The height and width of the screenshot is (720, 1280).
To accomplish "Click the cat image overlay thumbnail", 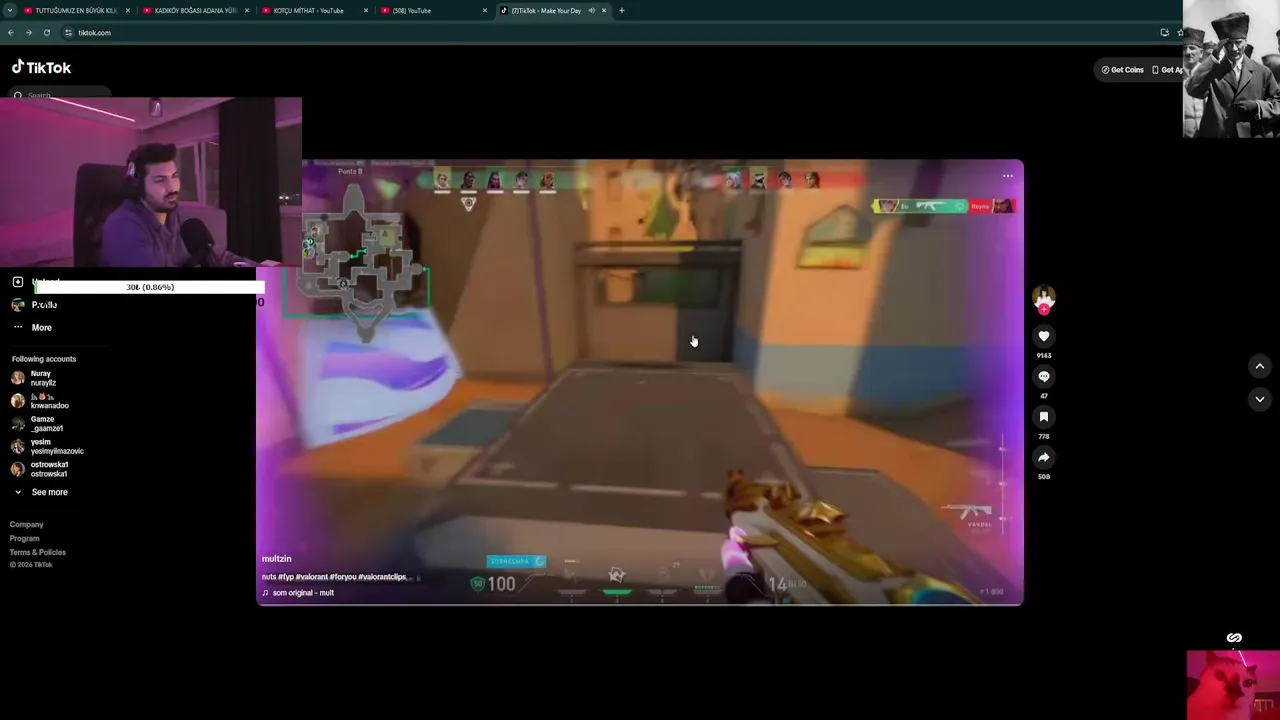I will click(1233, 685).
